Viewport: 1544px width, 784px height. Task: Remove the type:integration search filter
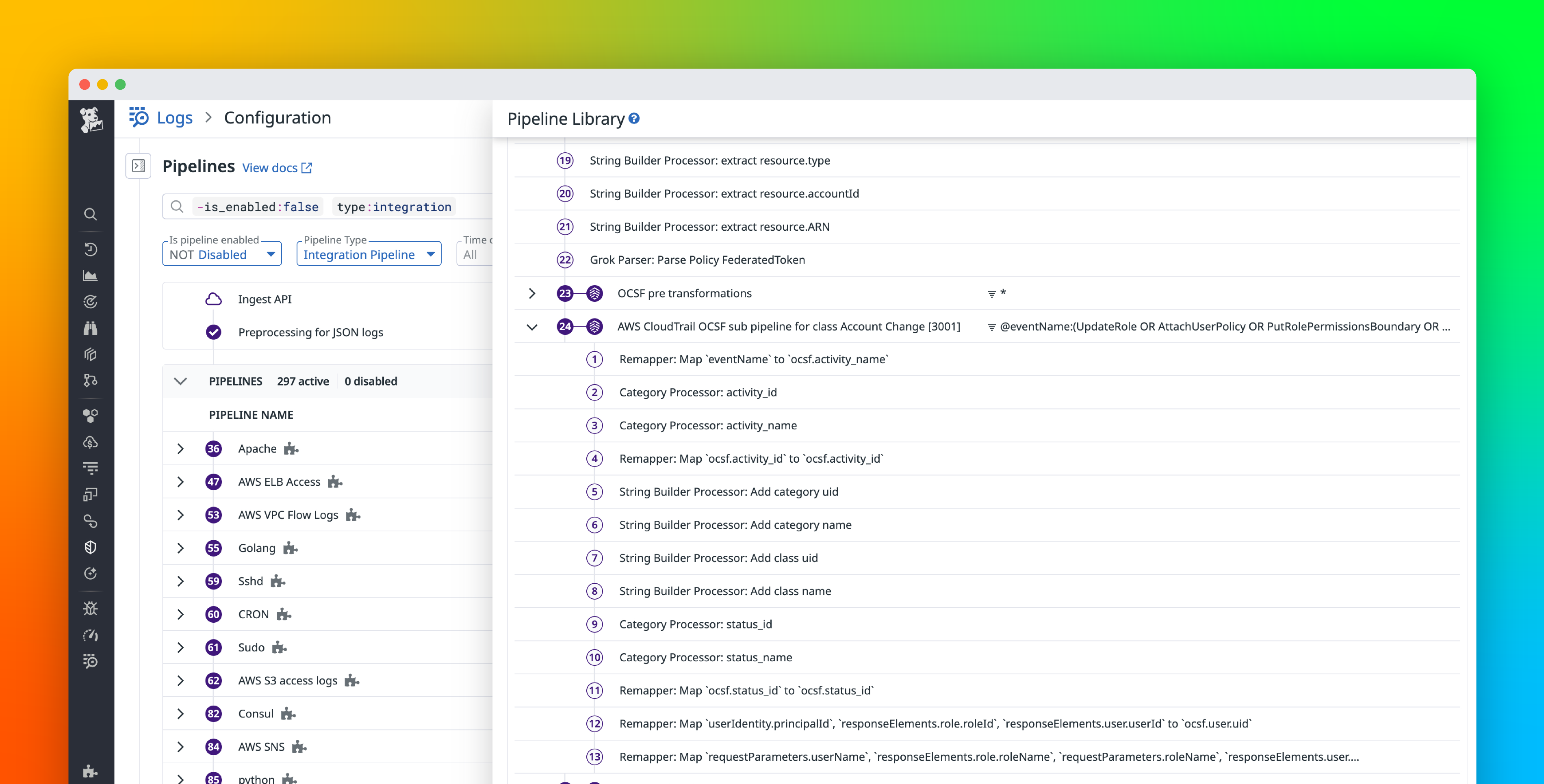pos(394,207)
